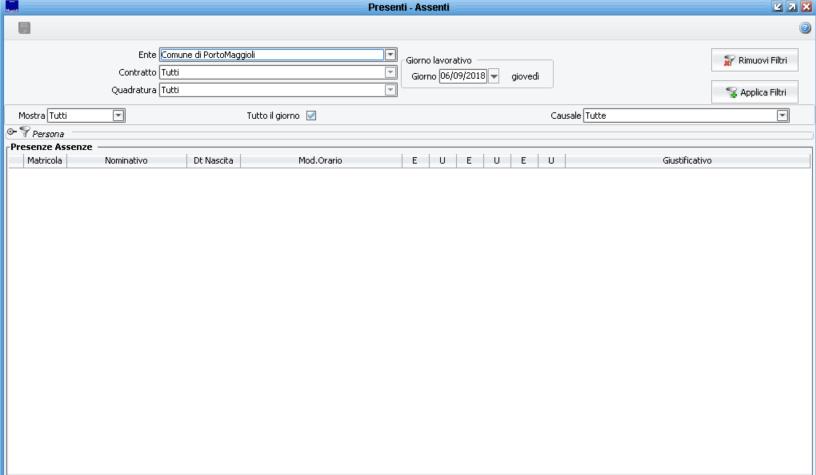
Task: Sort by Giustificativo column header
Action: (x=687, y=161)
